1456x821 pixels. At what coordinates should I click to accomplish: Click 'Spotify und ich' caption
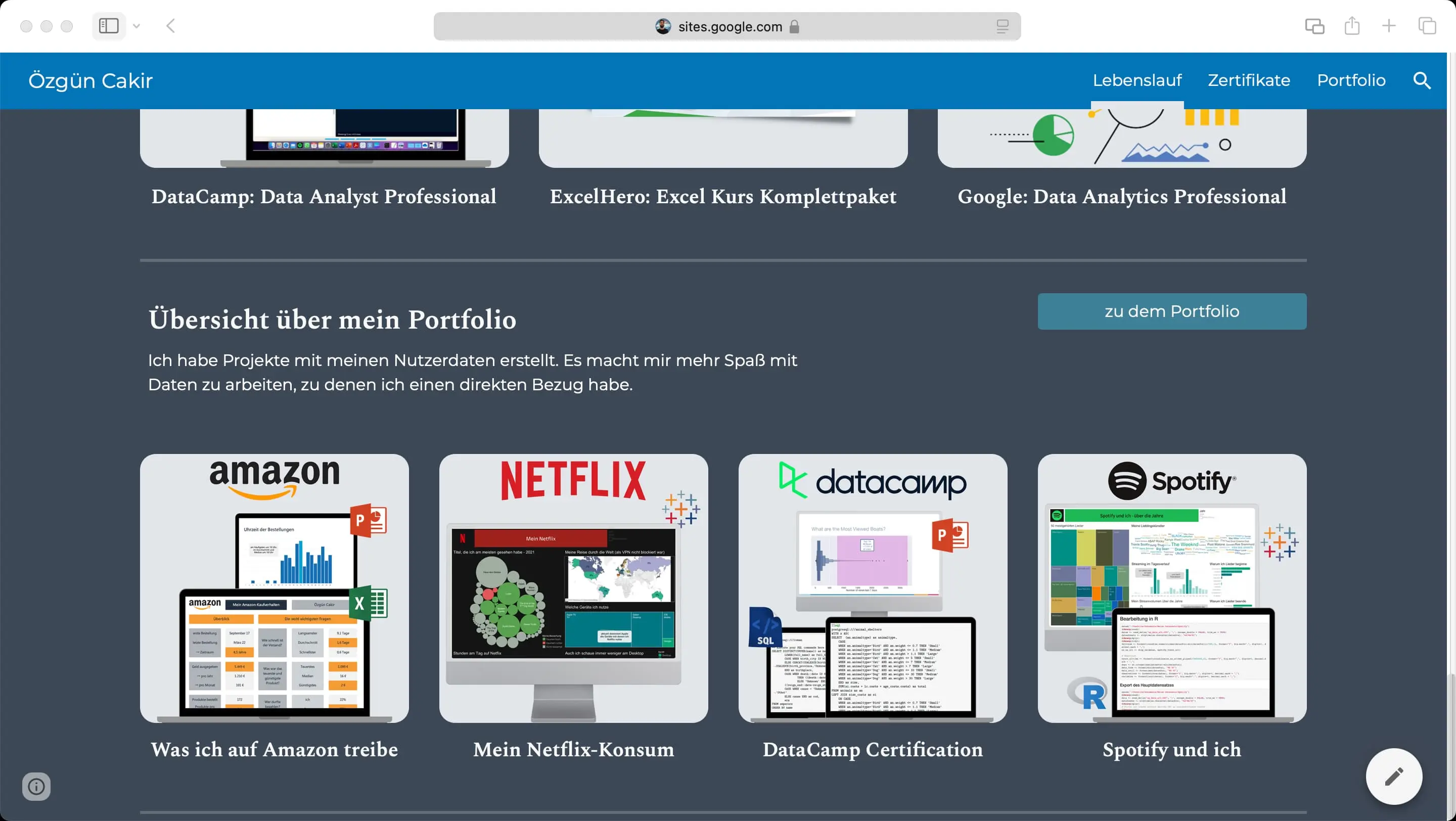tap(1172, 749)
